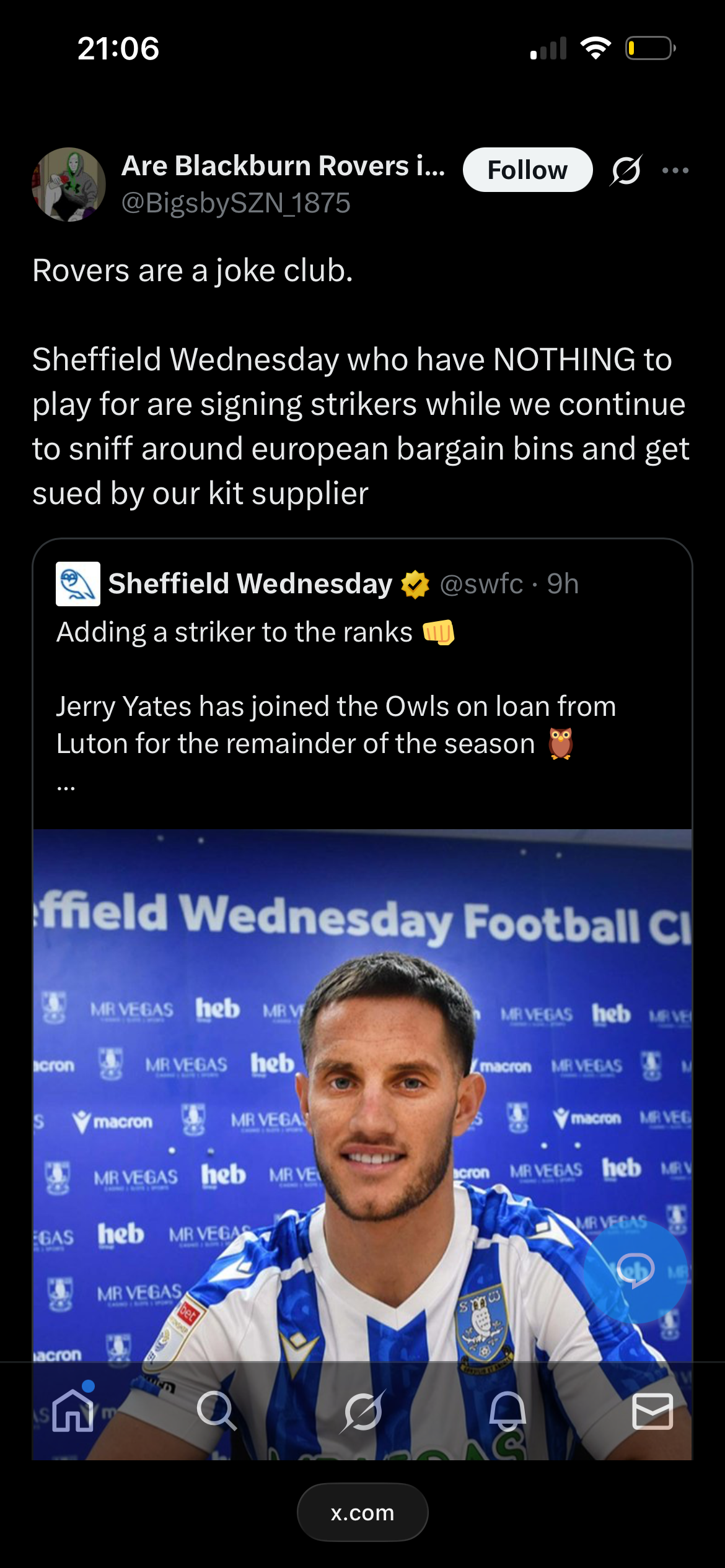This screenshot has width=725, height=1568.
Task: Tap the battery indicator in status bar
Action: point(650,48)
